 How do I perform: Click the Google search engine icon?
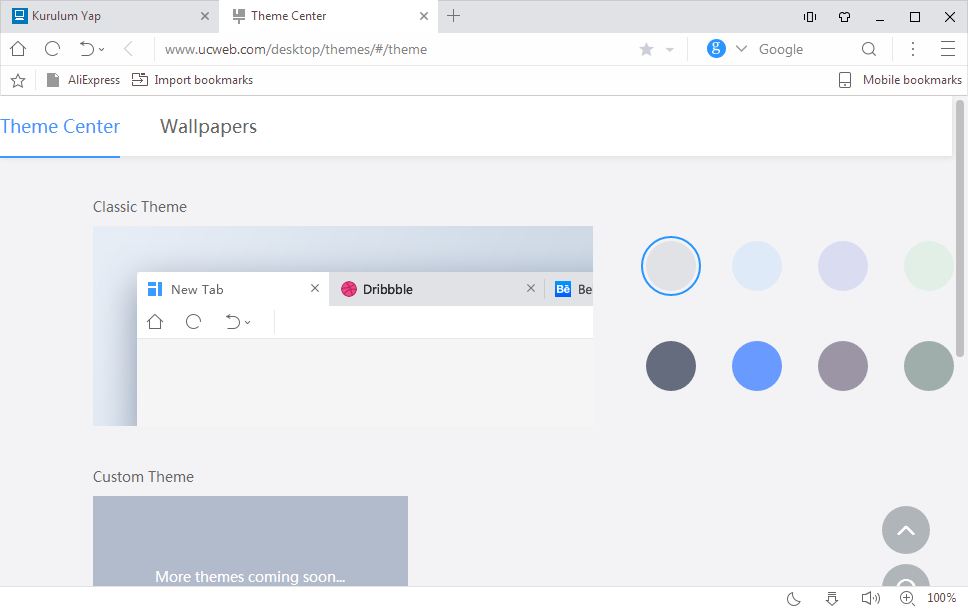(x=716, y=49)
